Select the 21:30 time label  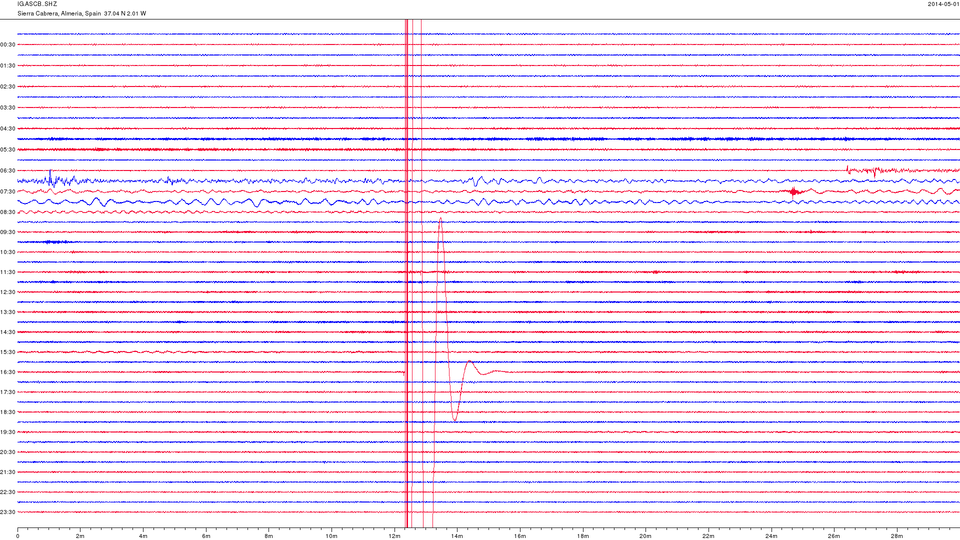coord(8,472)
